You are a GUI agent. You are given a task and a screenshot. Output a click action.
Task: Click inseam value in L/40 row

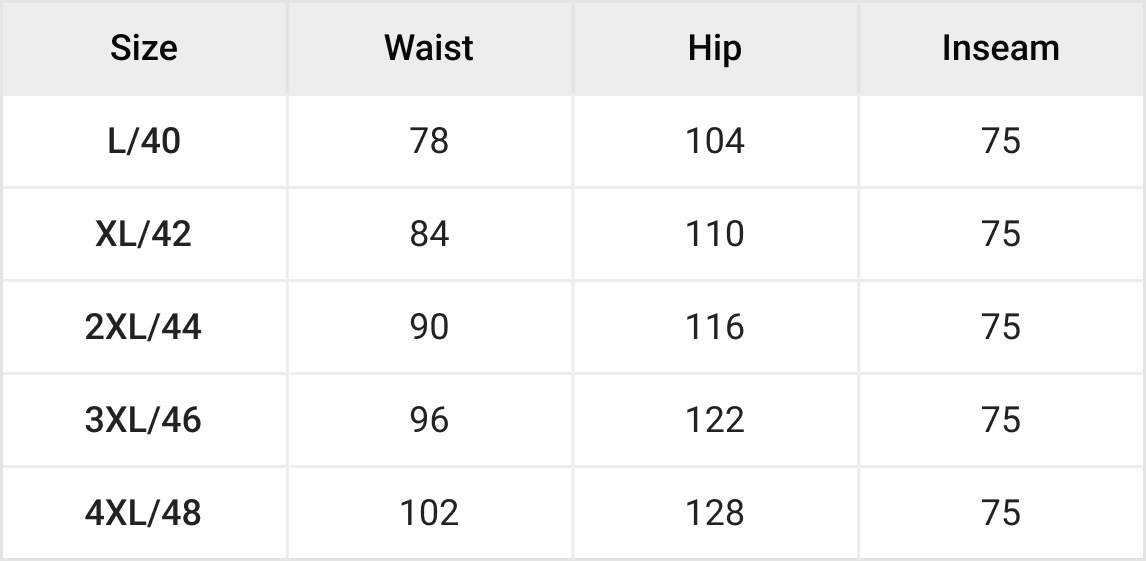(x=1000, y=141)
